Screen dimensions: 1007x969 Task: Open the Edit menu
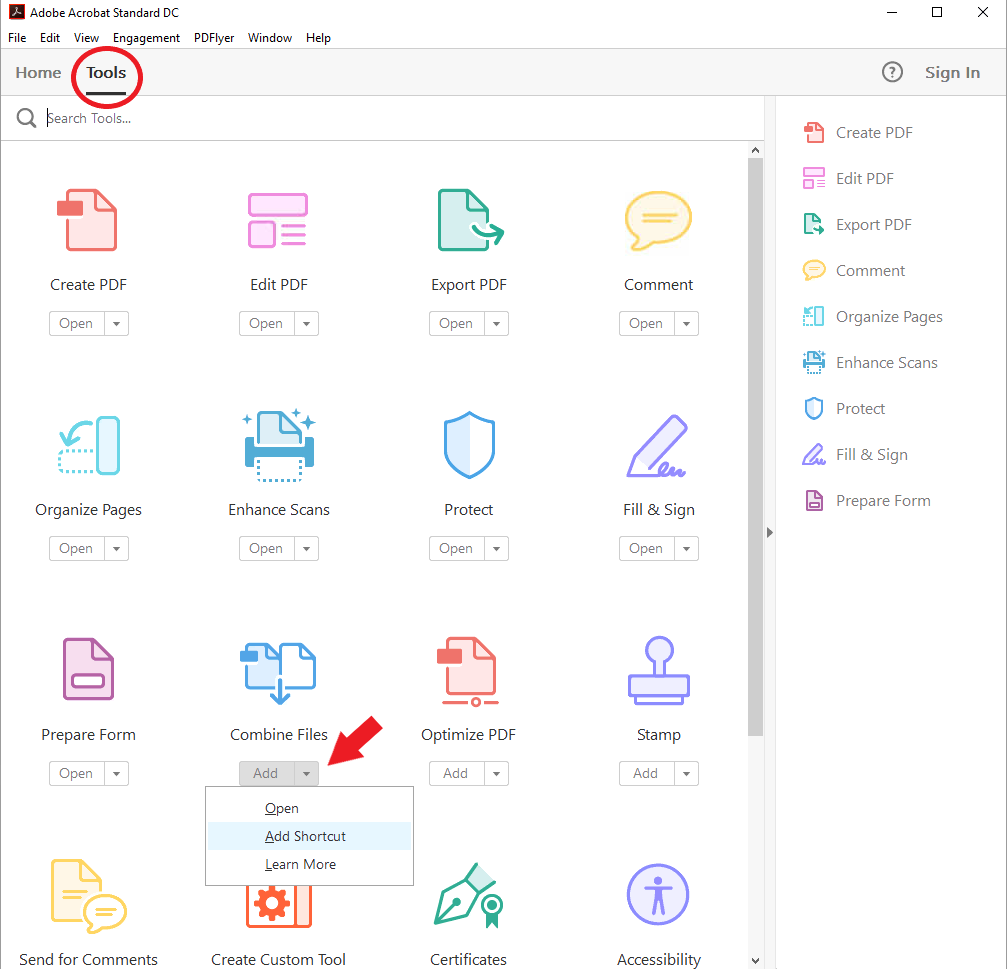49,38
